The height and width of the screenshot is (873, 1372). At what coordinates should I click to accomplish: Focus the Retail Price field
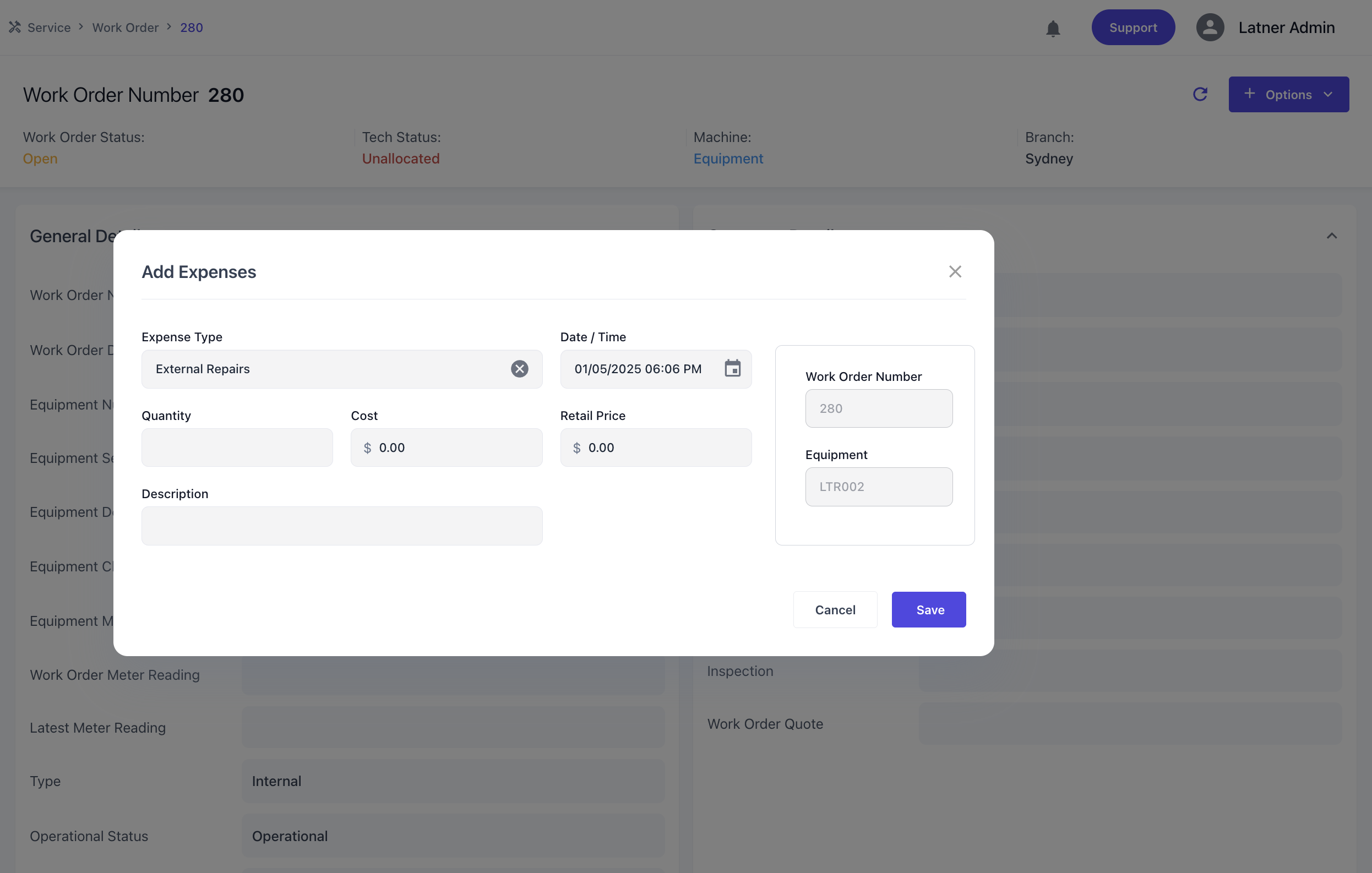664,448
